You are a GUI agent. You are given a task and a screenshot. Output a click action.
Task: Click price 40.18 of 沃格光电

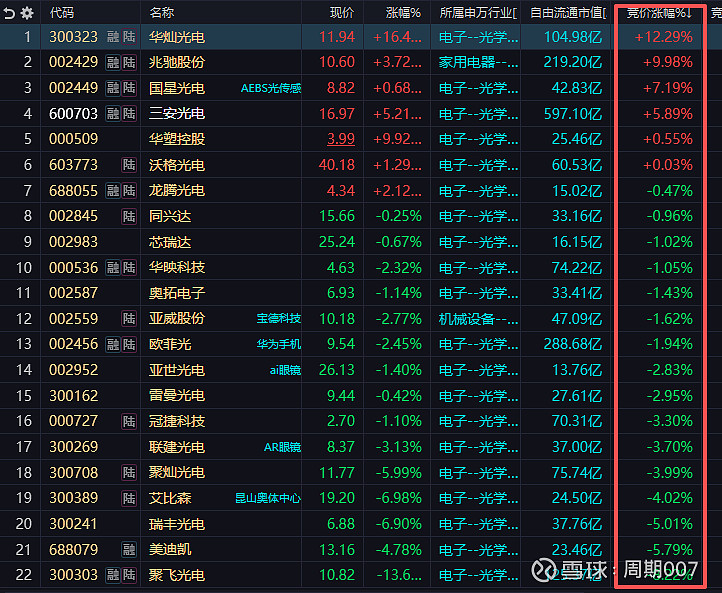click(337, 165)
